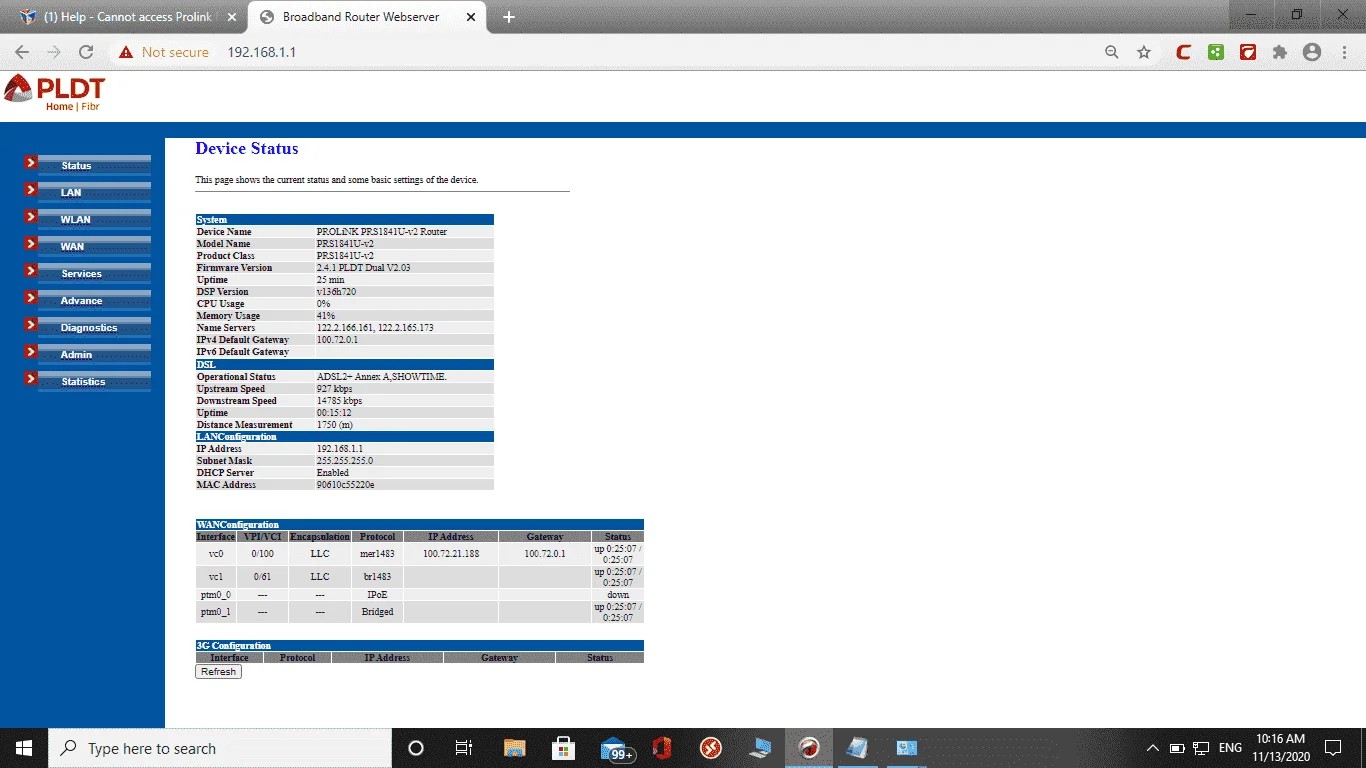Open the Extensions puzzle piece menu
Image resolution: width=1366 pixels, height=768 pixels.
pyautogui.click(x=1279, y=52)
